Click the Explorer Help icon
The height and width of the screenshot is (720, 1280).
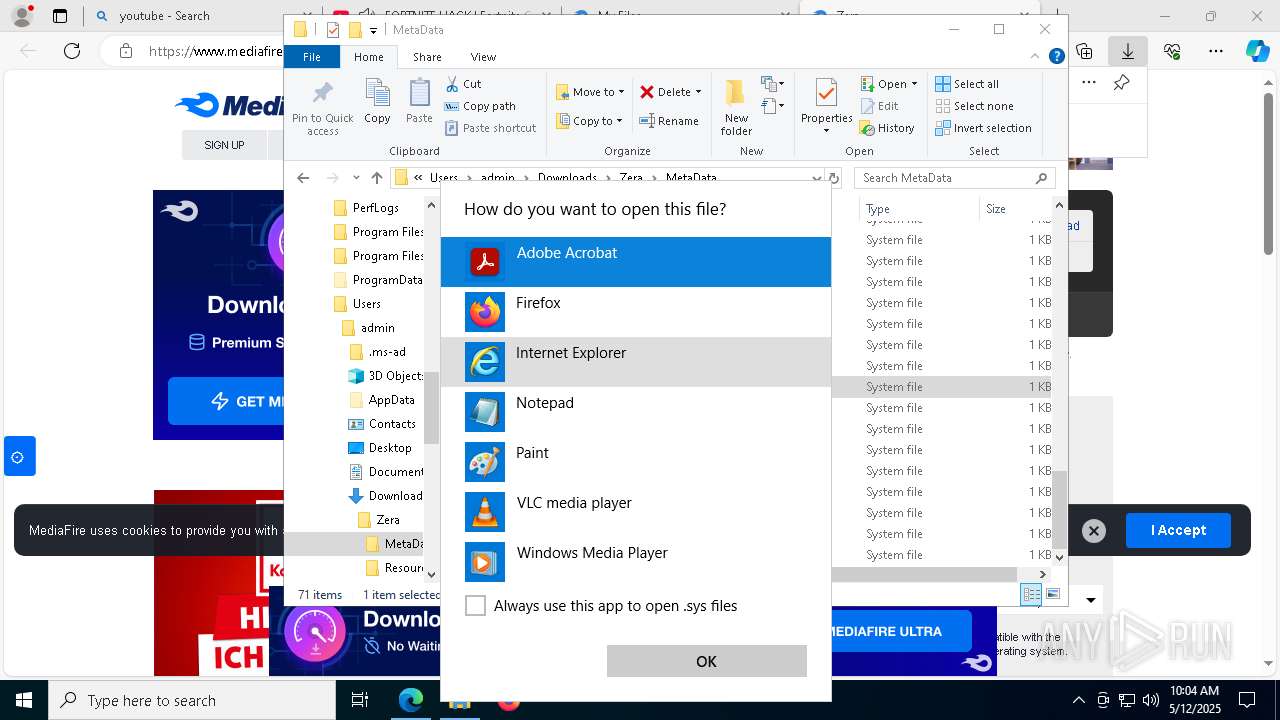pyautogui.click(x=1056, y=57)
